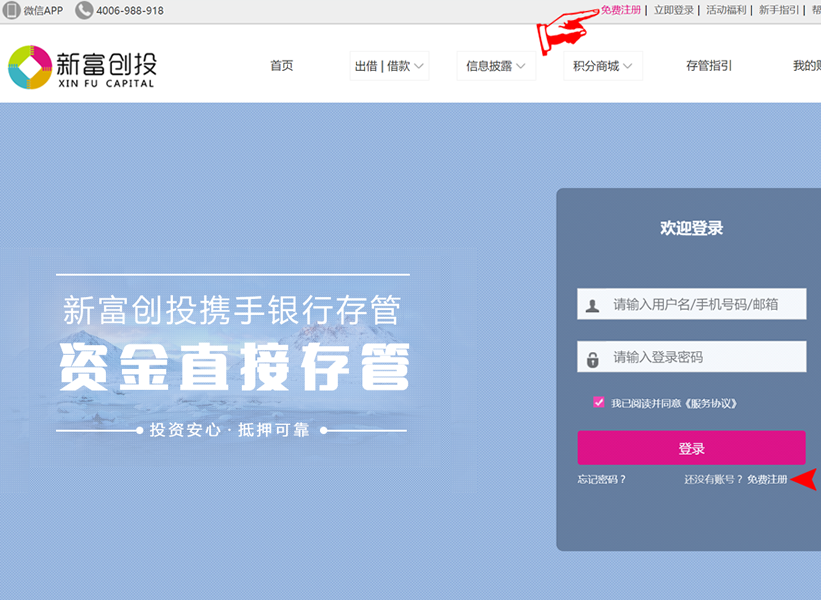Expand the 出借 | 借款 dropdown arrow
The width and height of the screenshot is (821, 600).
[418, 66]
